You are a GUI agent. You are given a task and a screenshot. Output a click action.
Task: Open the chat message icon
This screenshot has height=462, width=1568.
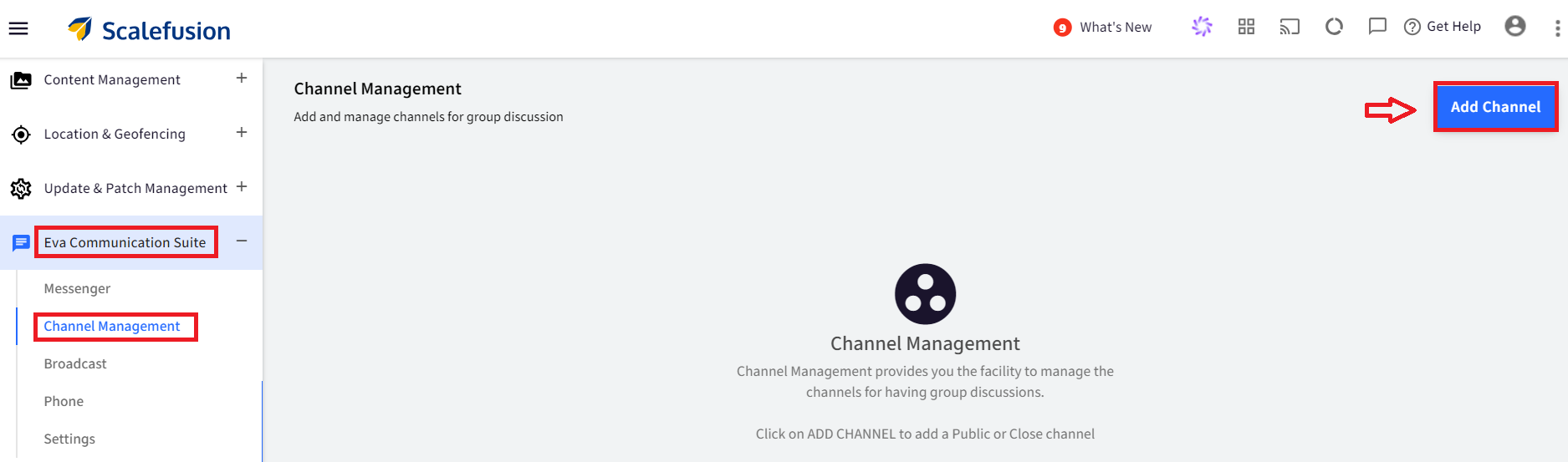click(1377, 27)
